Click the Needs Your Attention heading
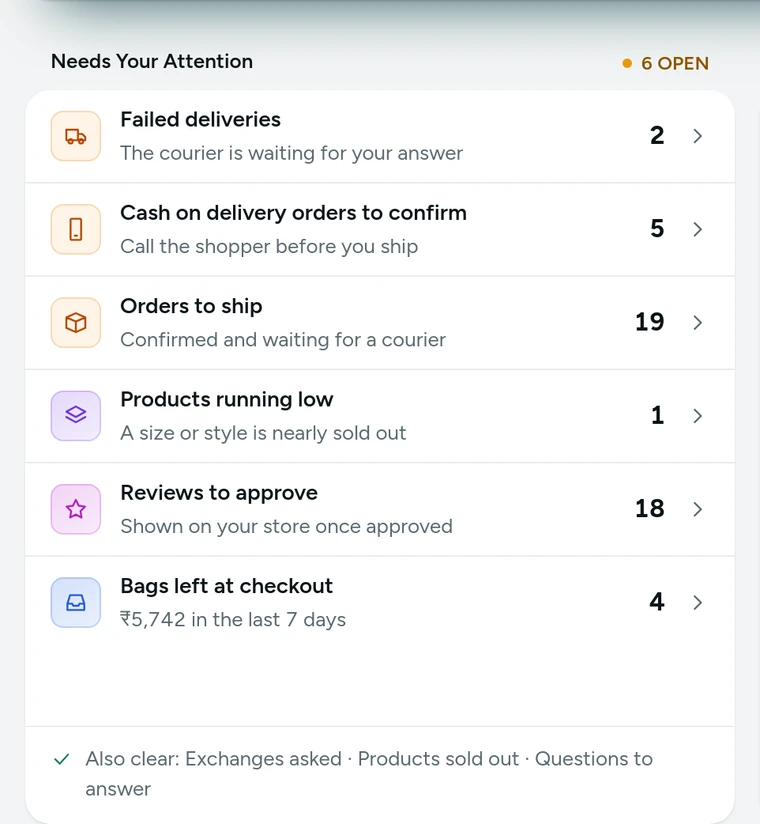The height and width of the screenshot is (824, 760). [152, 61]
